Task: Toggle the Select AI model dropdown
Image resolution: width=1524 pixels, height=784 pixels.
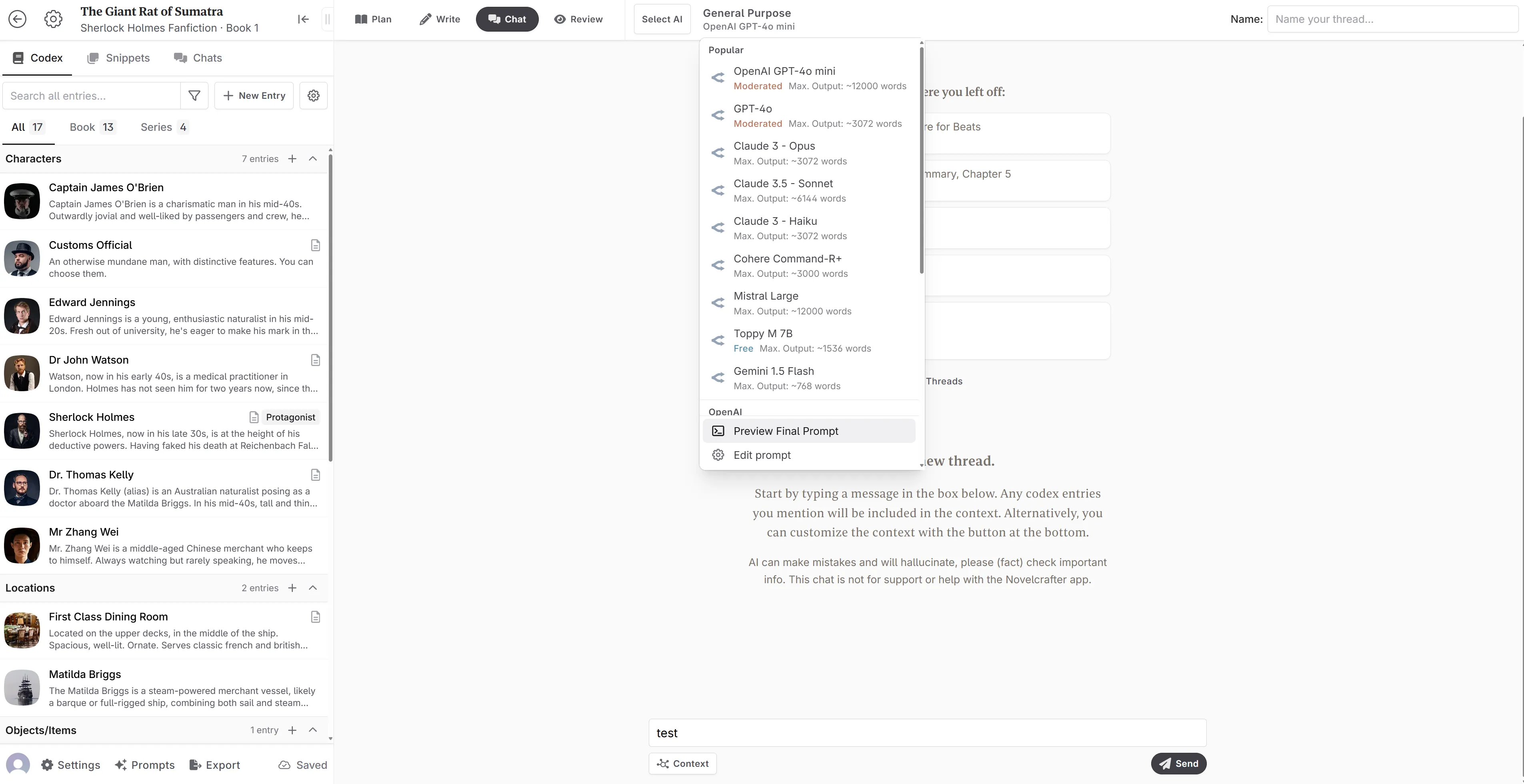Action: click(x=662, y=19)
